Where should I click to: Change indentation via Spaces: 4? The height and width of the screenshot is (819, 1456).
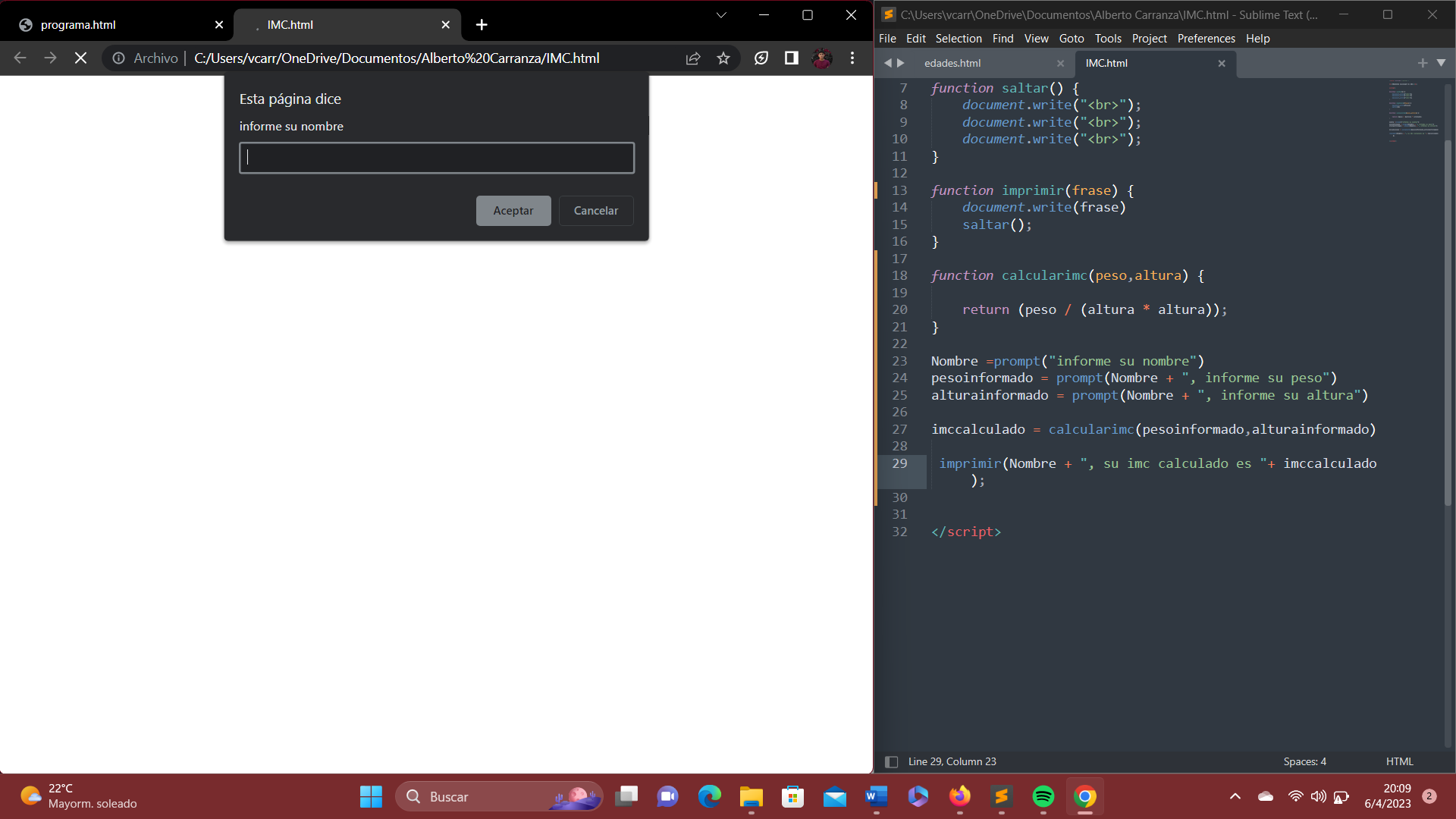click(1304, 761)
